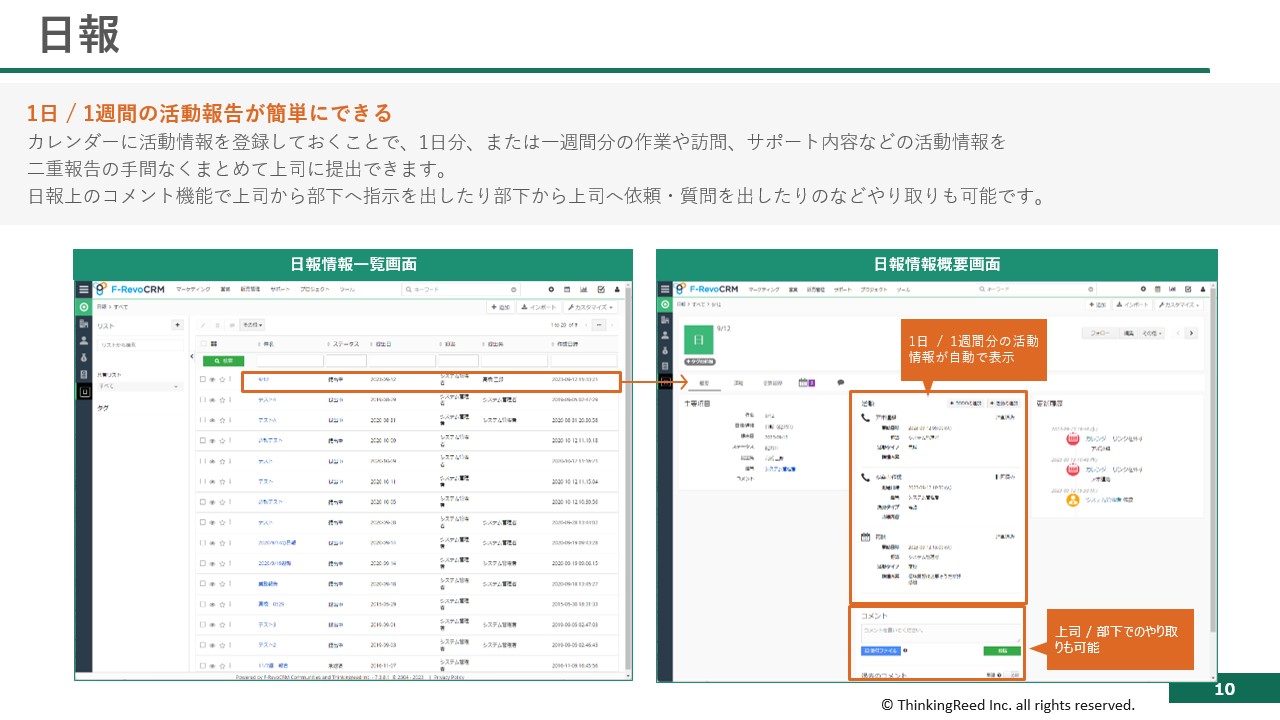The width and height of the screenshot is (1280, 720).
Task: Click インポート button in list screen
Action: pos(539,307)
